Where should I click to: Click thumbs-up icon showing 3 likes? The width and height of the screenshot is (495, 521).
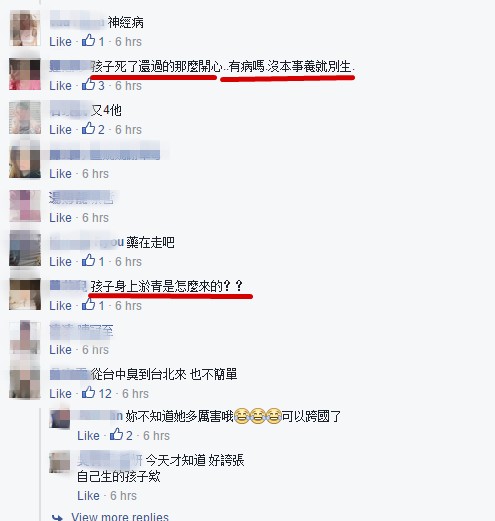pyautogui.click(x=88, y=85)
